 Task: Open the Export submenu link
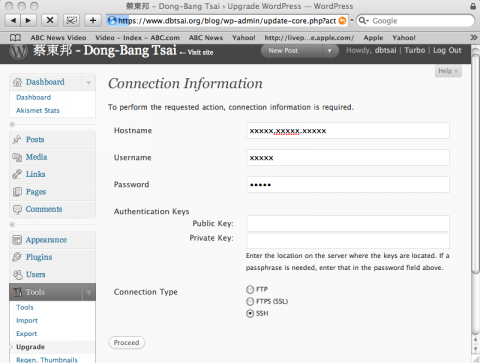(27, 334)
